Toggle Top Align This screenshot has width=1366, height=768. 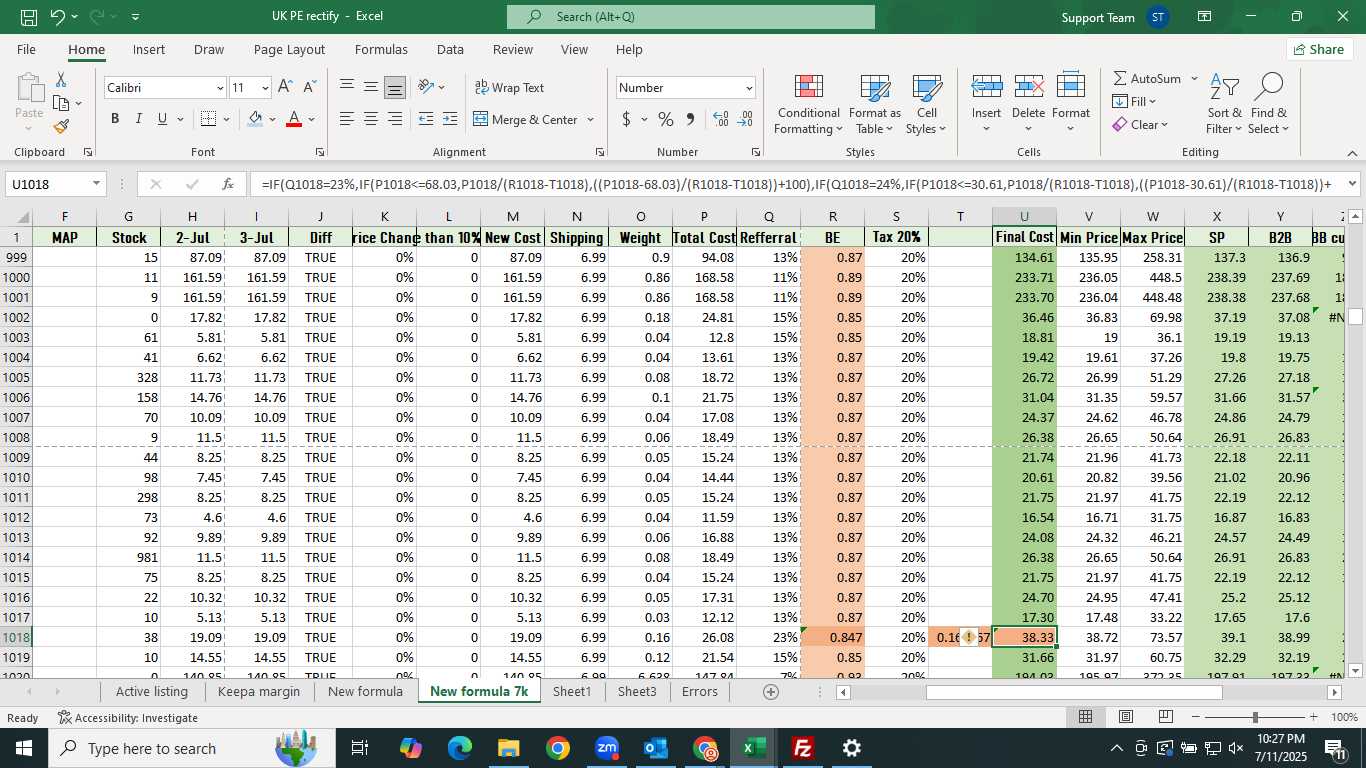point(347,87)
